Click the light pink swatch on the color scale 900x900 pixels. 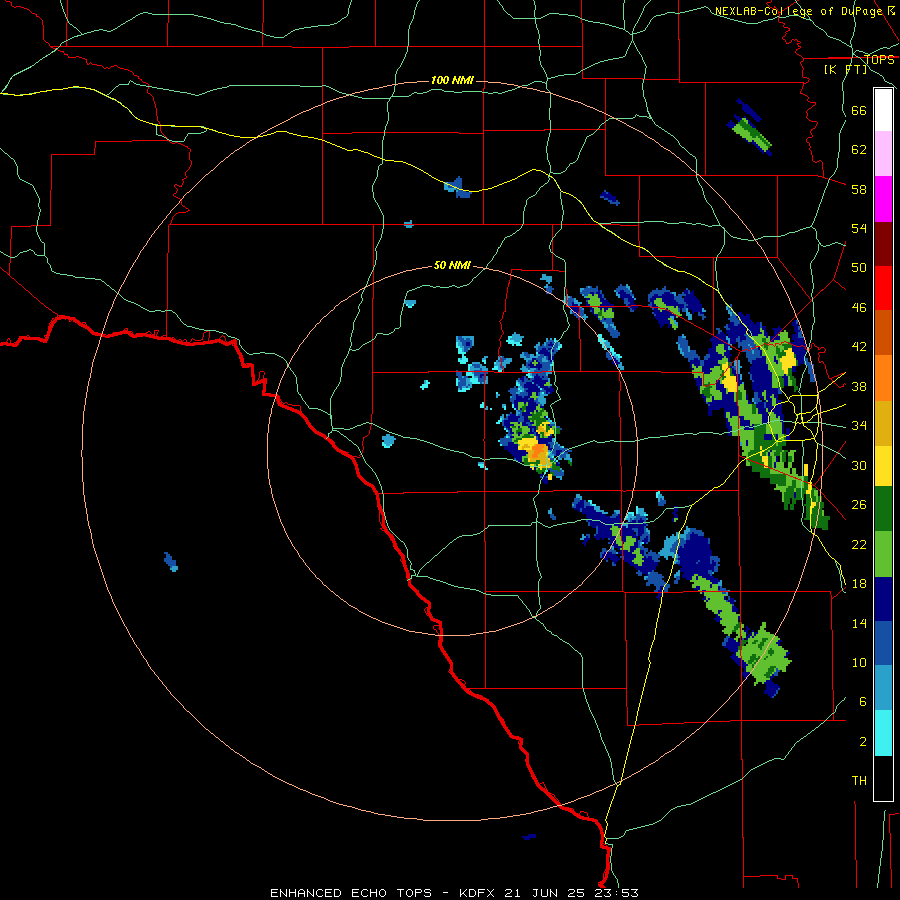(883, 153)
